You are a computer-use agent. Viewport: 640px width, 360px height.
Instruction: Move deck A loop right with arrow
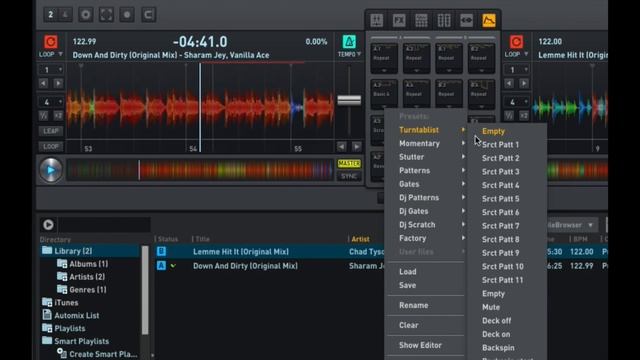pos(58,83)
